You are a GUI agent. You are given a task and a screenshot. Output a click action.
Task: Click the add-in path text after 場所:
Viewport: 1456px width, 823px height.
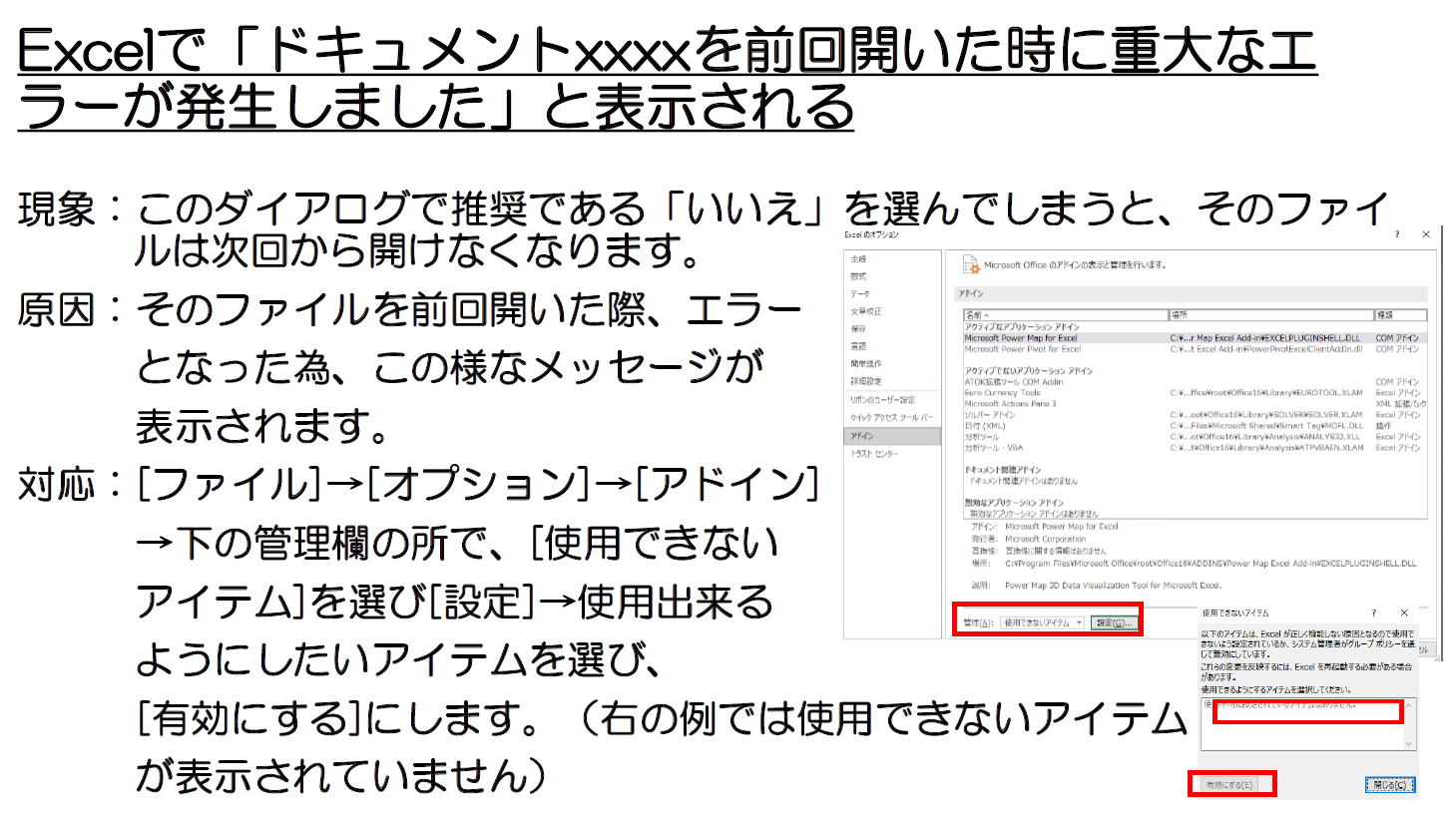tap(1211, 564)
